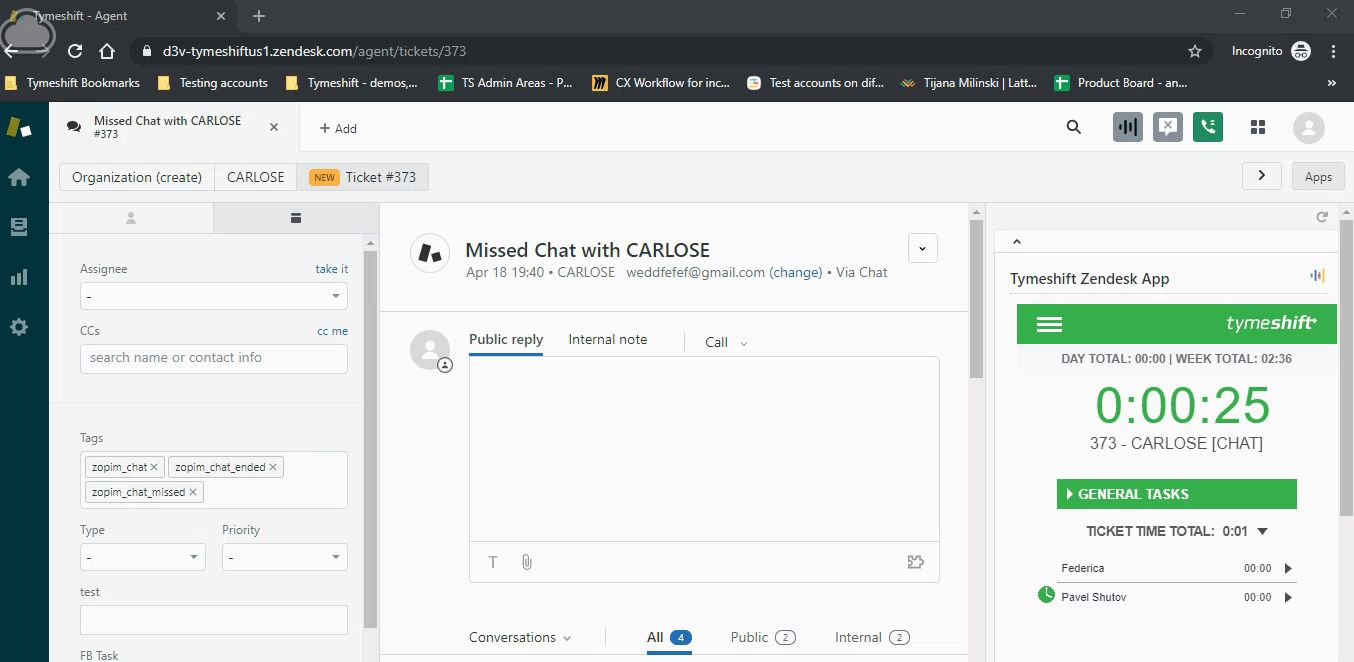1354x662 pixels.
Task: Show Public conversations tab
Action: 763,637
